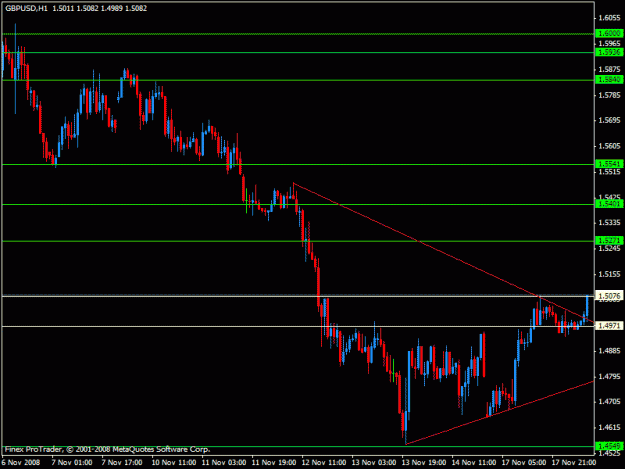Select the 1.4549 green price label
The height and width of the screenshot is (469, 625).
tap(609, 446)
